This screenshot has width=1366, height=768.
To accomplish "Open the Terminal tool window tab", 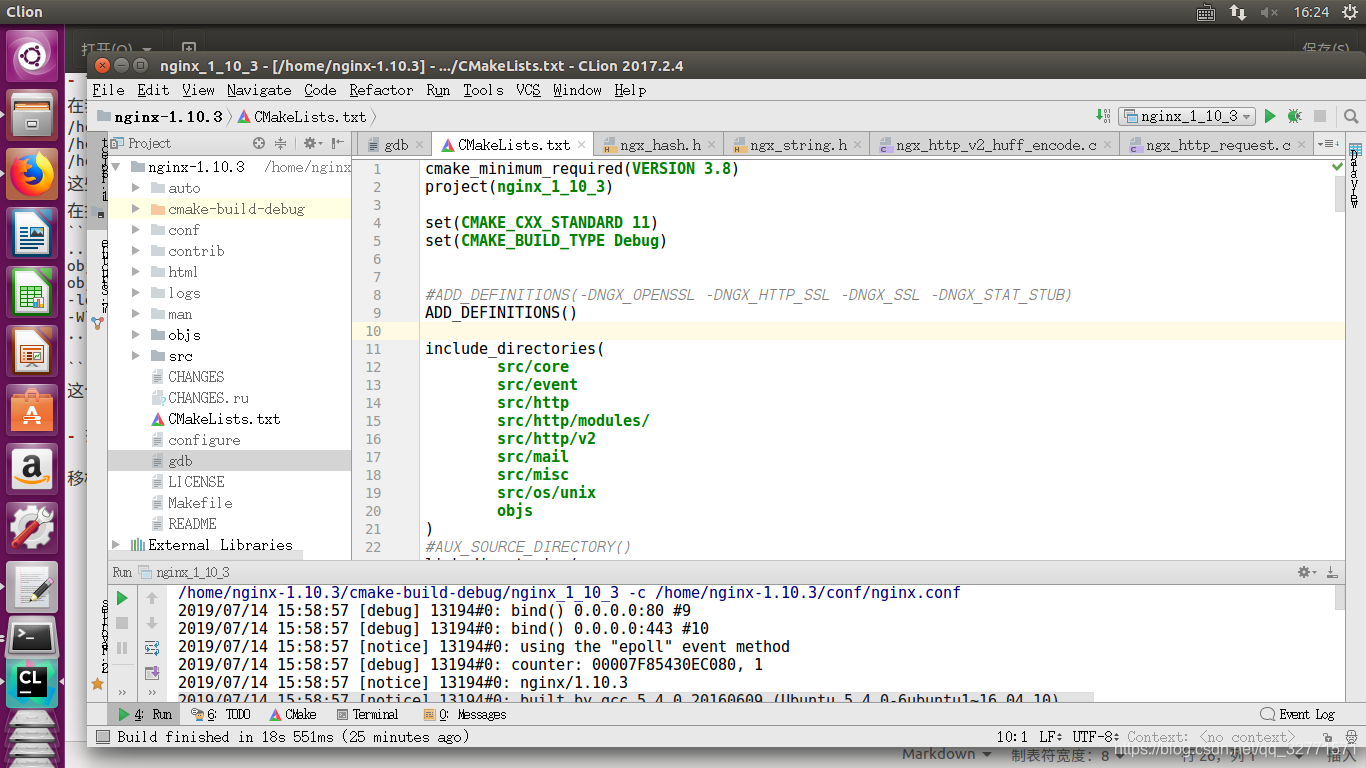I will coord(368,715).
